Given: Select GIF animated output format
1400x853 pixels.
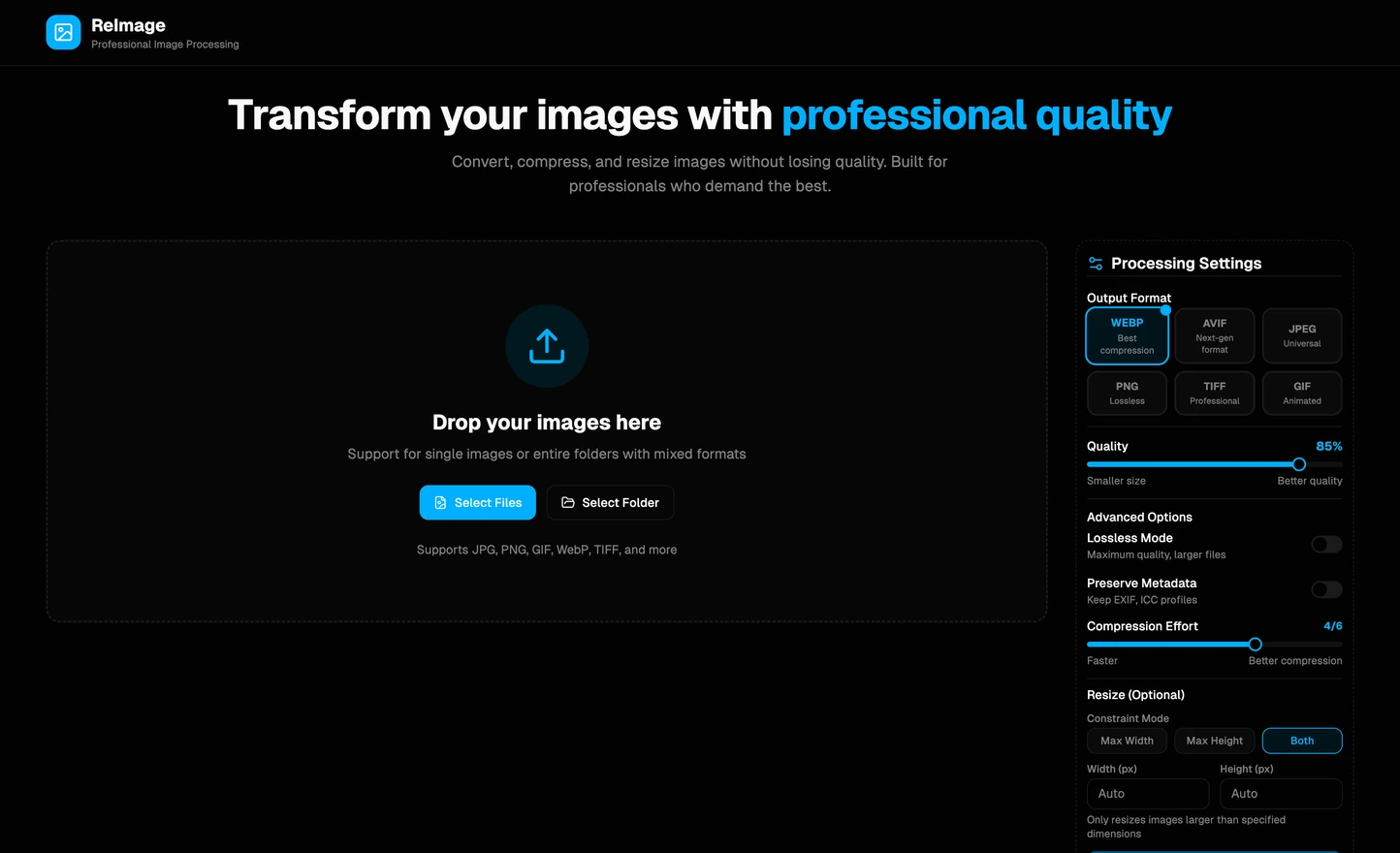Looking at the screenshot, I should [1302, 393].
